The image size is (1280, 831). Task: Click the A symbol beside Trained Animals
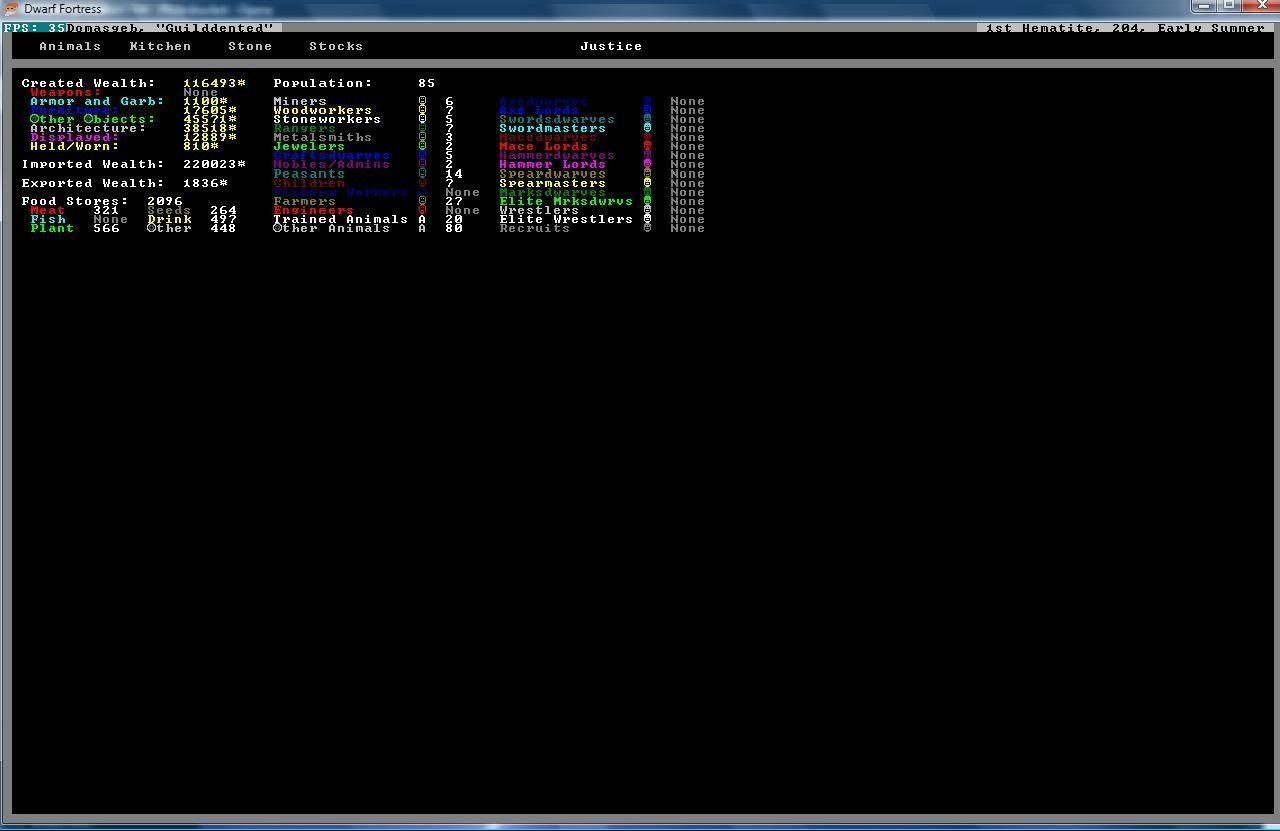422,219
